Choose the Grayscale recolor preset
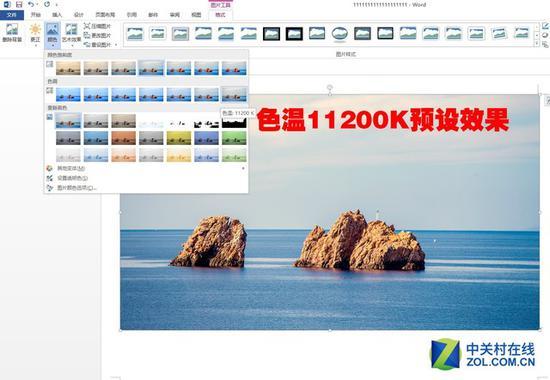Image resolution: width=550 pixels, height=380 pixels. tap(96, 121)
